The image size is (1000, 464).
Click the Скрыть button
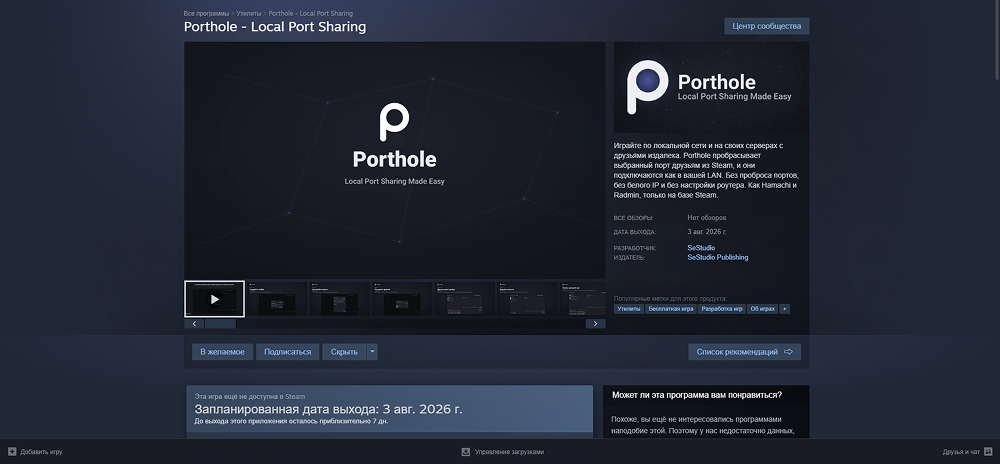[344, 352]
